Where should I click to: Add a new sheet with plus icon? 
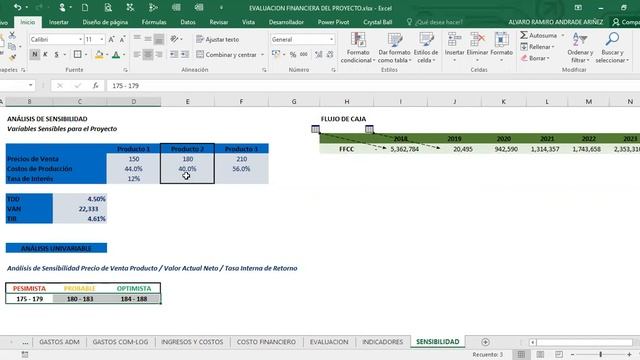click(485, 342)
